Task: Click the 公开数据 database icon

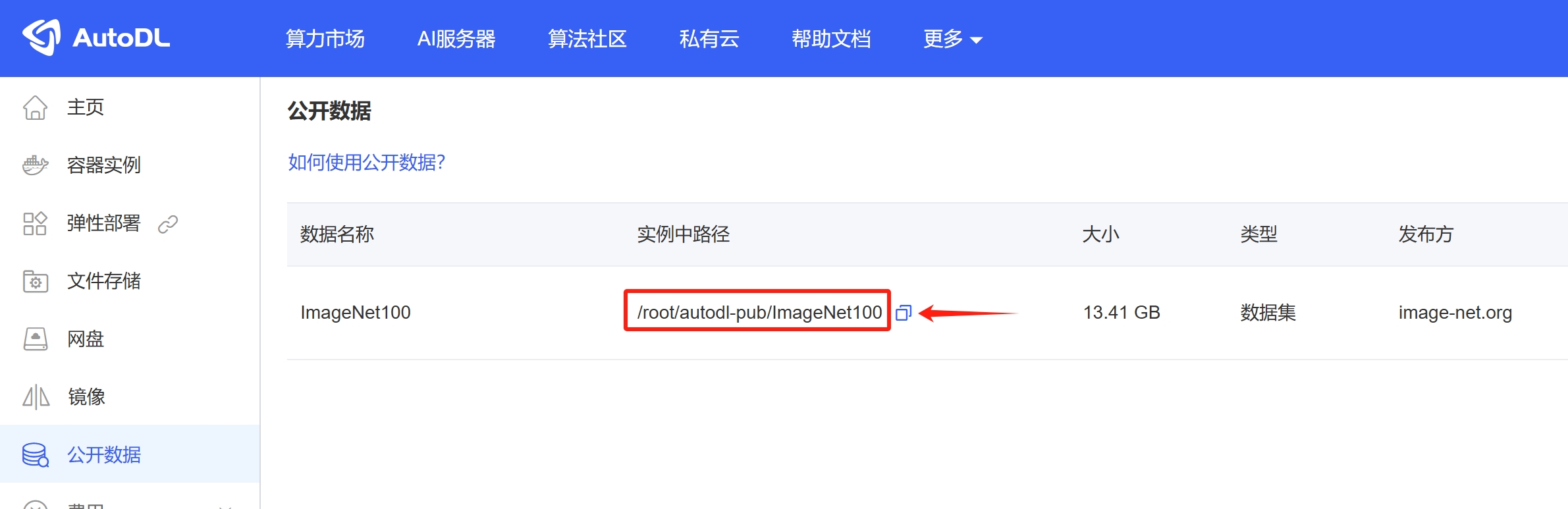Action: point(36,454)
